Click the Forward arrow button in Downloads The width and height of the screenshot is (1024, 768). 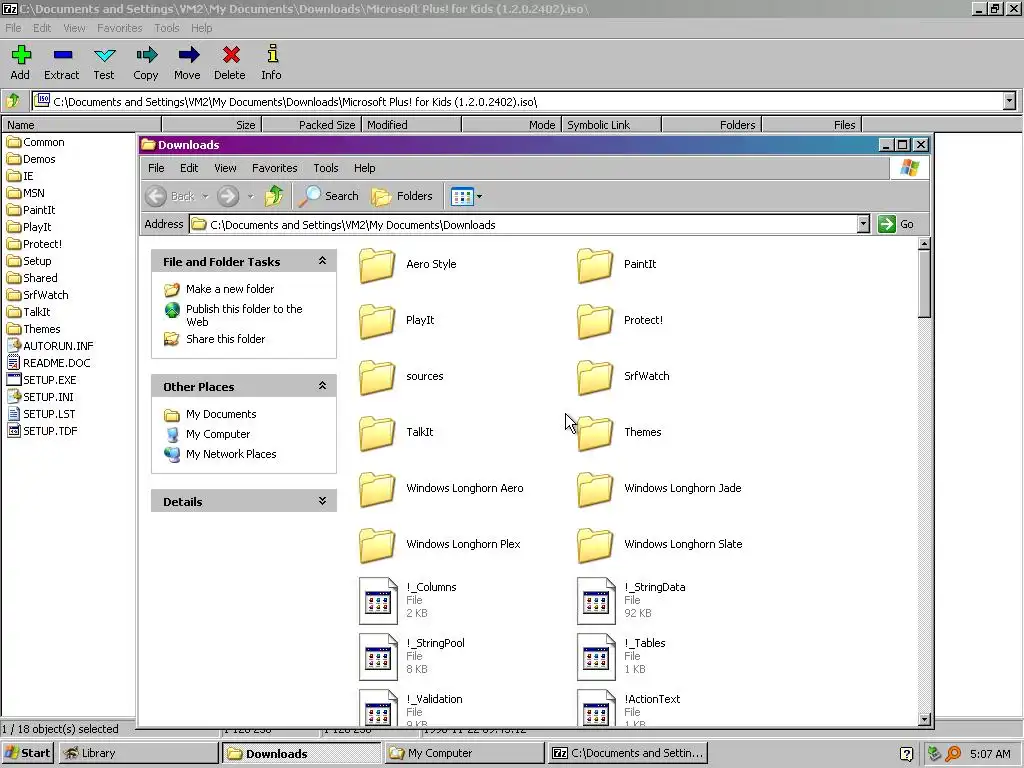[x=228, y=196]
